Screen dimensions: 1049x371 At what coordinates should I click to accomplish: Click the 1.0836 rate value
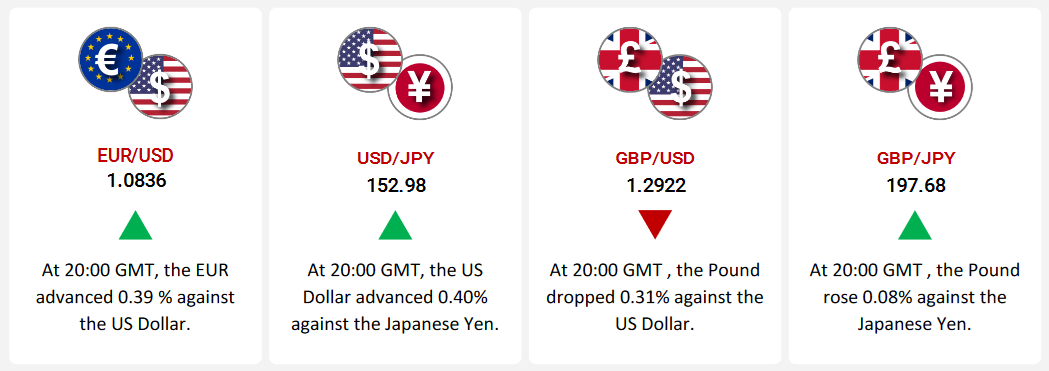136,180
